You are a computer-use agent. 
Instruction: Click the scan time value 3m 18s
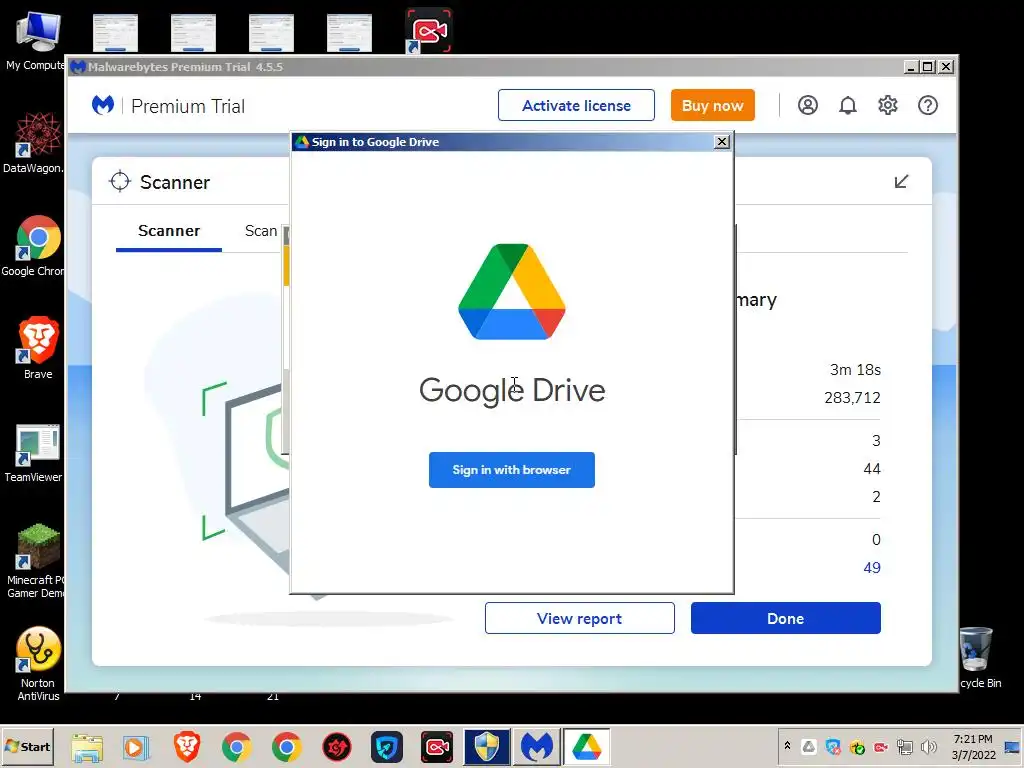click(x=855, y=370)
